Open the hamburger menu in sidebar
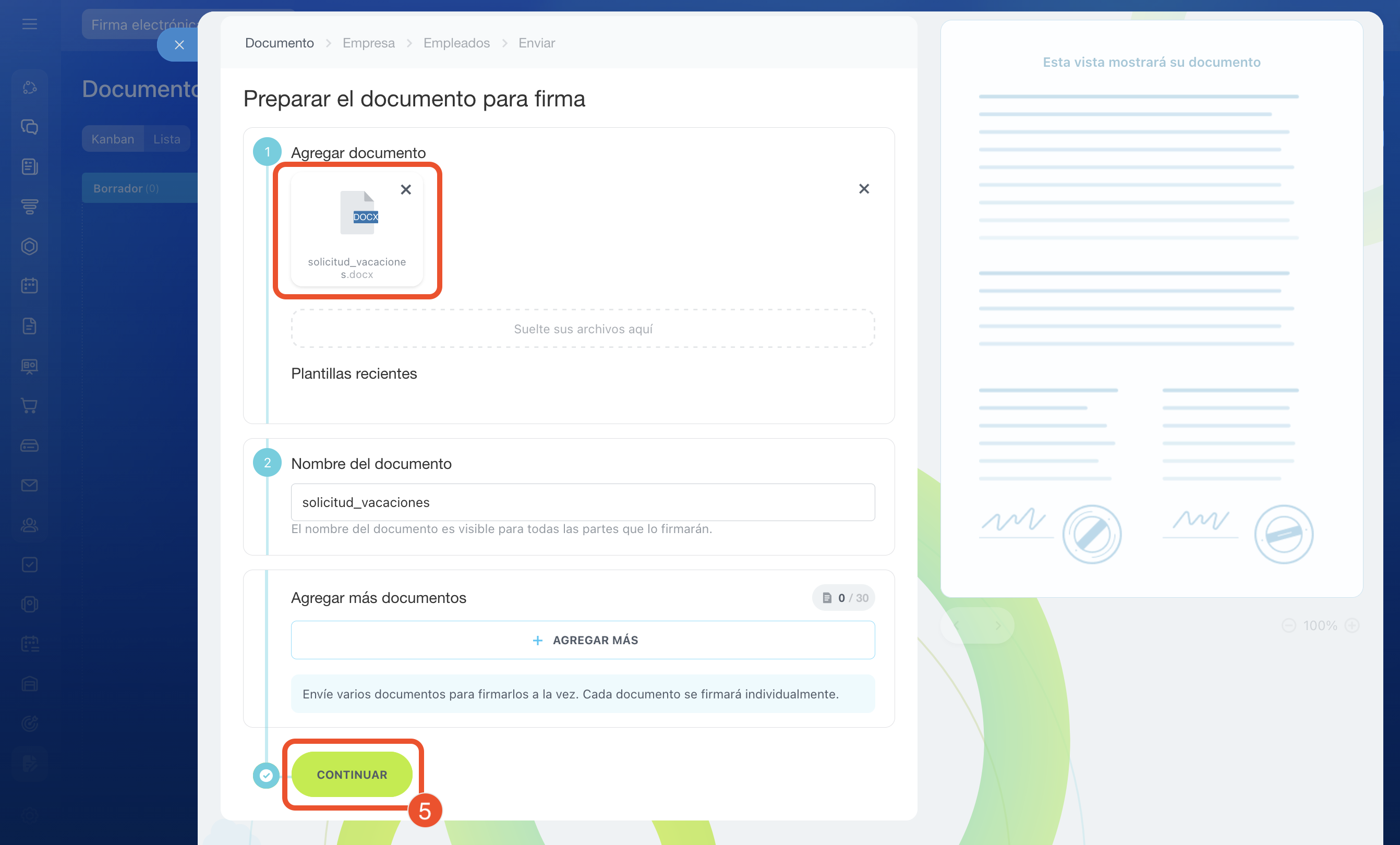 click(x=30, y=25)
